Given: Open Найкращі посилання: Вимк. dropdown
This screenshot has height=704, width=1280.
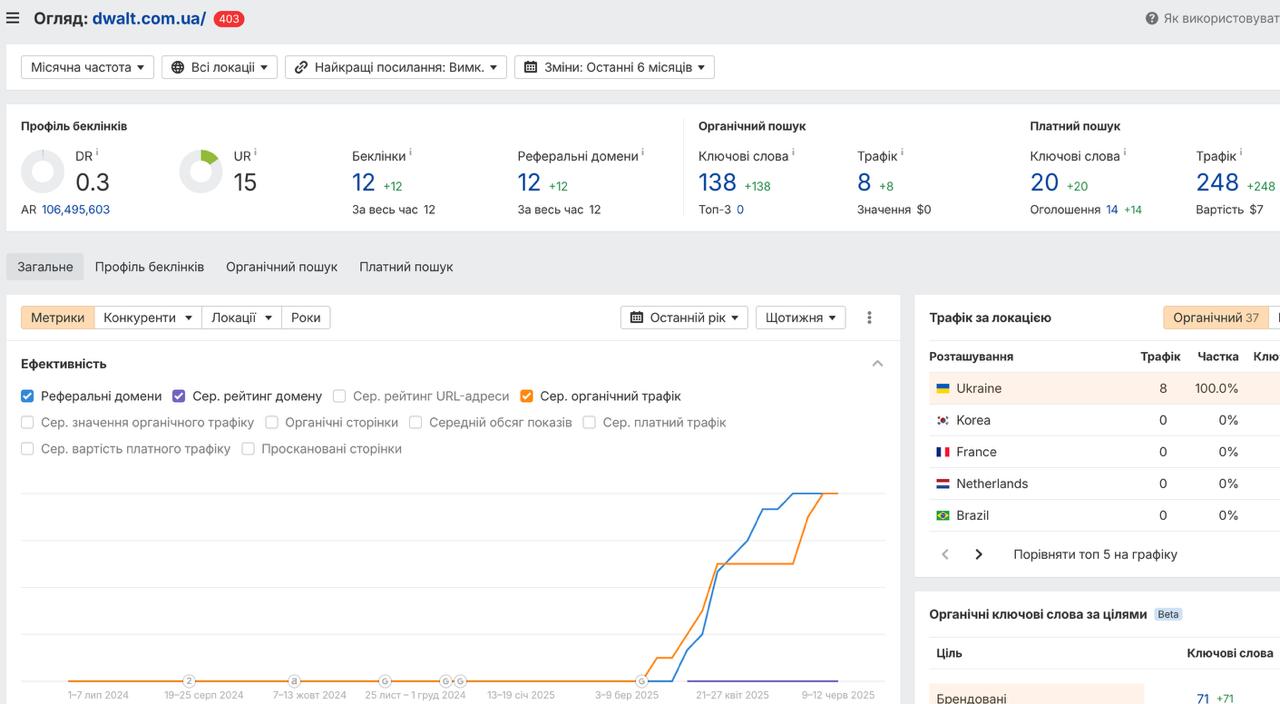Looking at the screenshot, I should (396, 67).
